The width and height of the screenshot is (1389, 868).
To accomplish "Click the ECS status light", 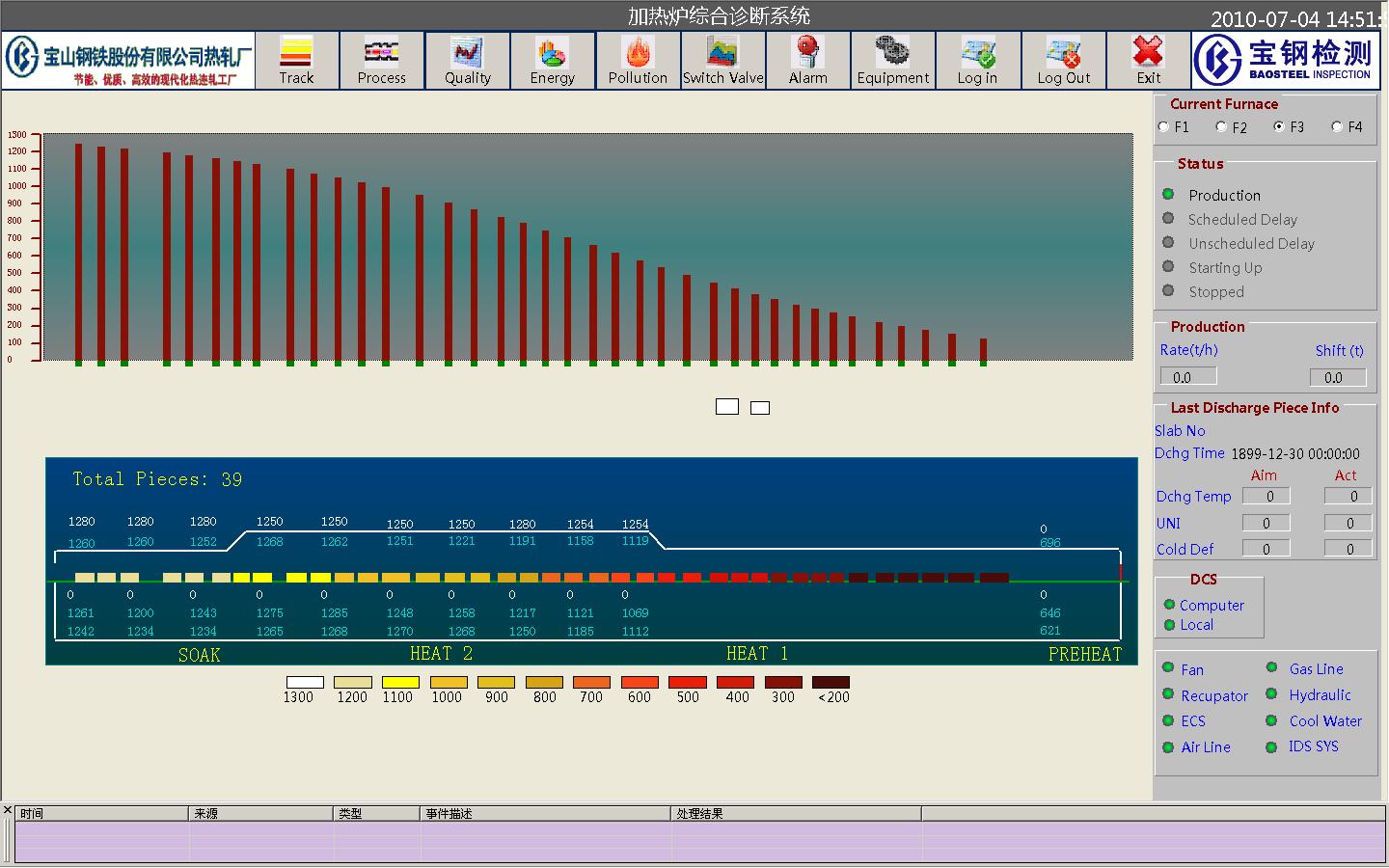I will (x=1168, y=719).
